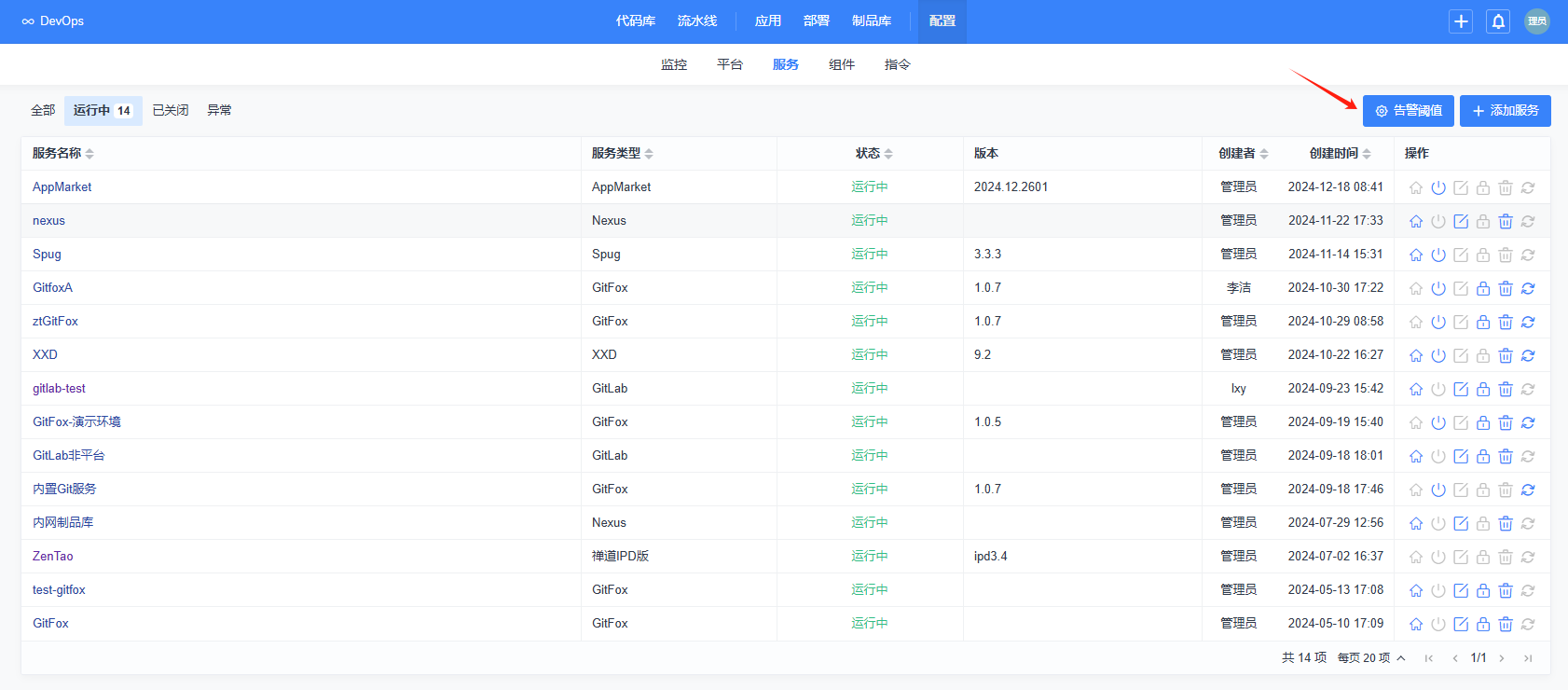The height and width of the screenshot is (690, 1568).
Task: Sort the table by 状态 column
Action: [x=888, y=154]
